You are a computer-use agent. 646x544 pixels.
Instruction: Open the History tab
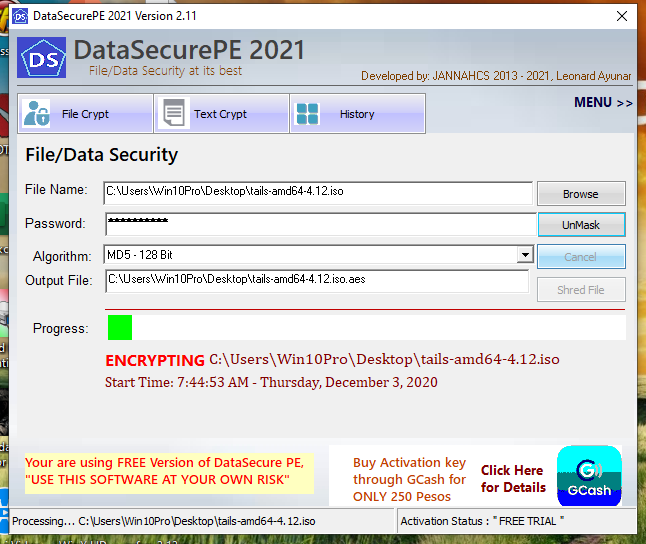(x=356, y=114)
